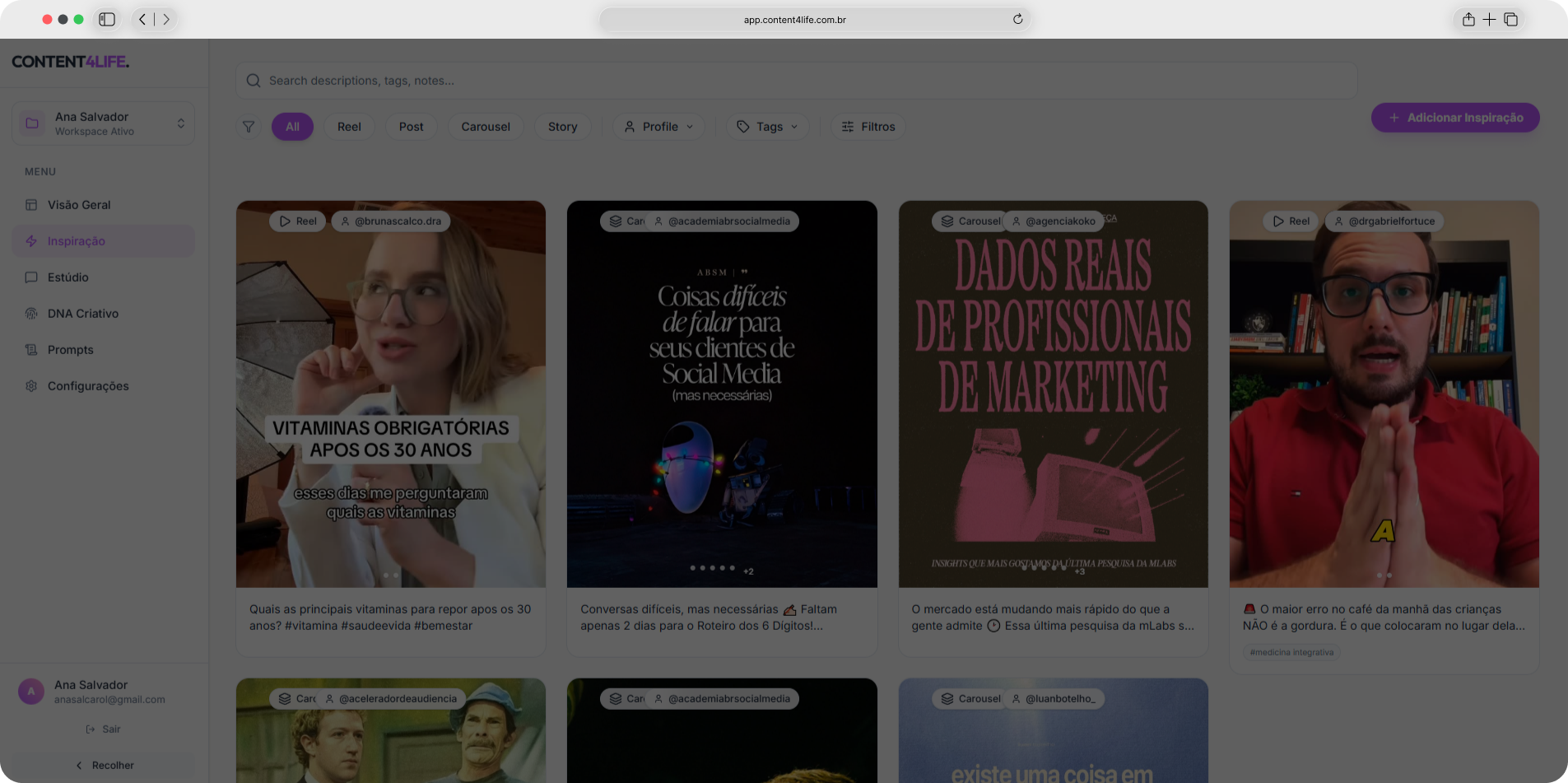The width and height of the screenshot is (1568, 783).
Task: Click the #medicina integrativa tag
Action: coord(1291,652)
